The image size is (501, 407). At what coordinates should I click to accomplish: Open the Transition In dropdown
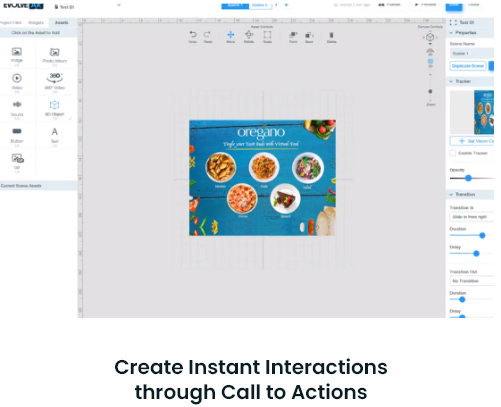pos(472,217)
